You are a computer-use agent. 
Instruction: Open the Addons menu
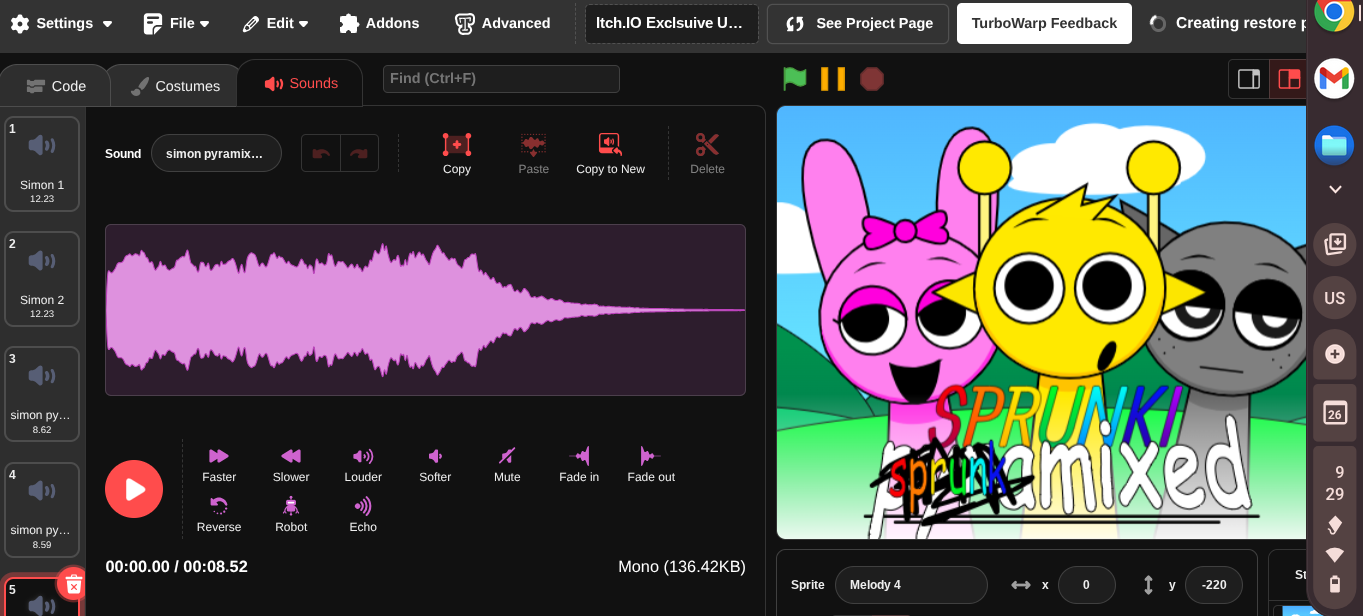tap(379, 23)
